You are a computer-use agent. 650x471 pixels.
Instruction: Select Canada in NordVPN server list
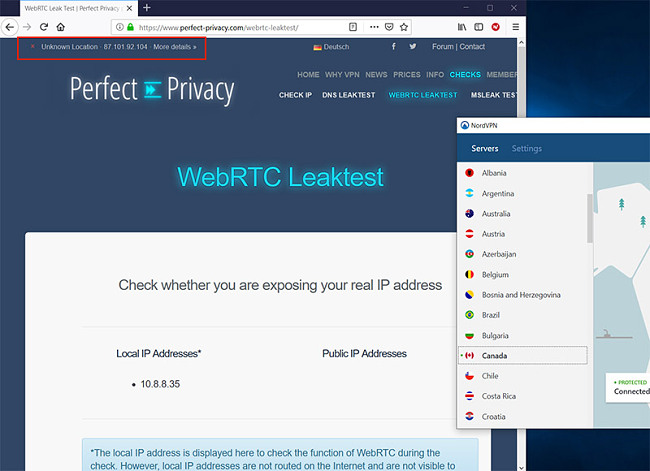tap(522, 356)
